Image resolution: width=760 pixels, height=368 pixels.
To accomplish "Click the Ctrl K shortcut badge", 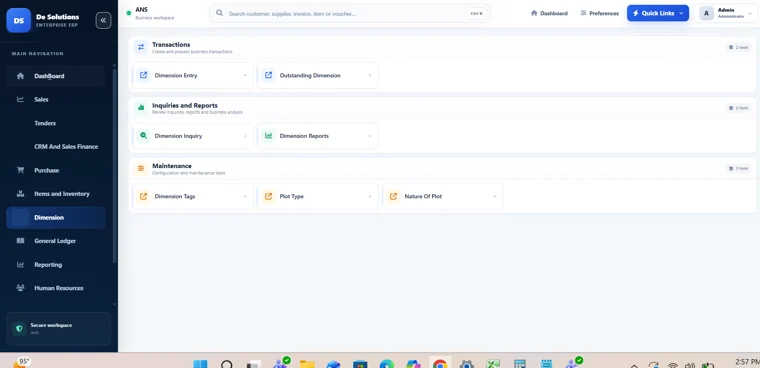I will click(476, 14).
